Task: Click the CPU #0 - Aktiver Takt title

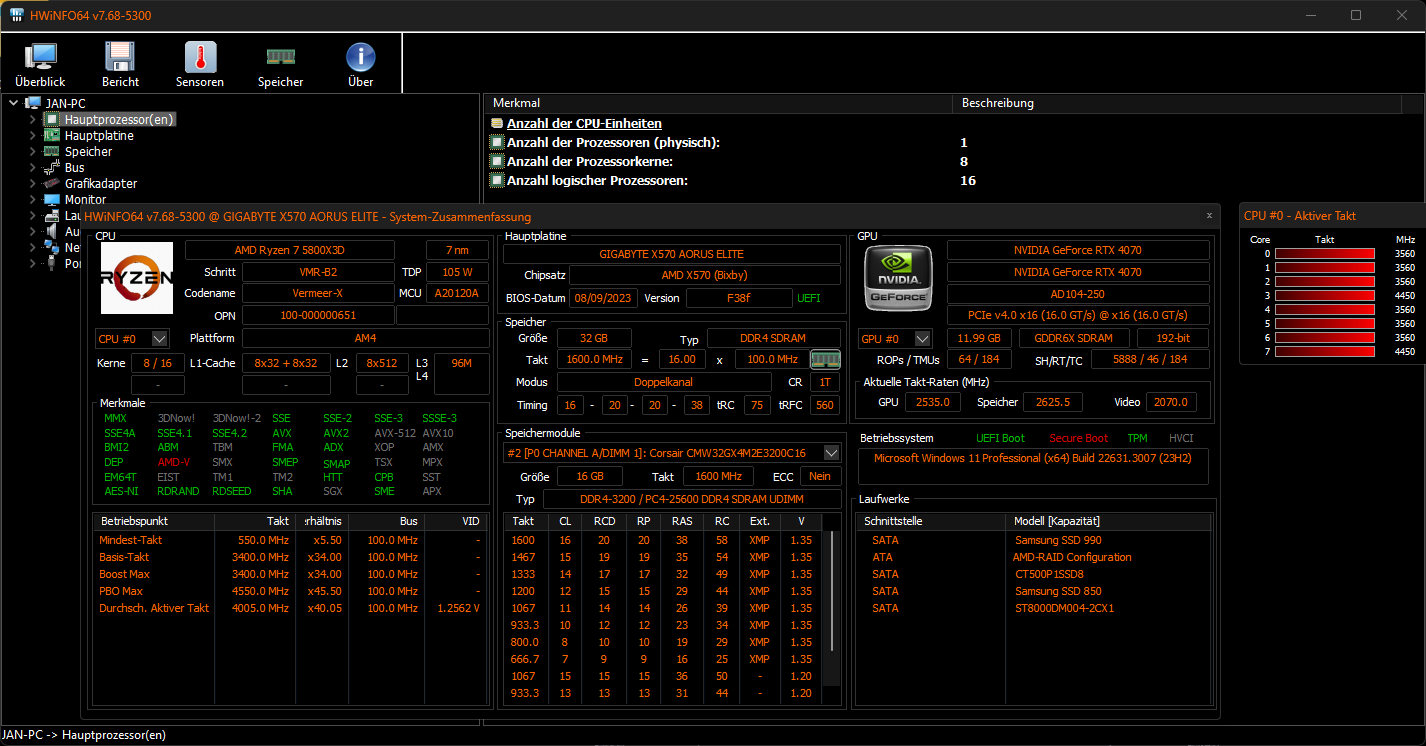Action: click(x=1300, y=215)
